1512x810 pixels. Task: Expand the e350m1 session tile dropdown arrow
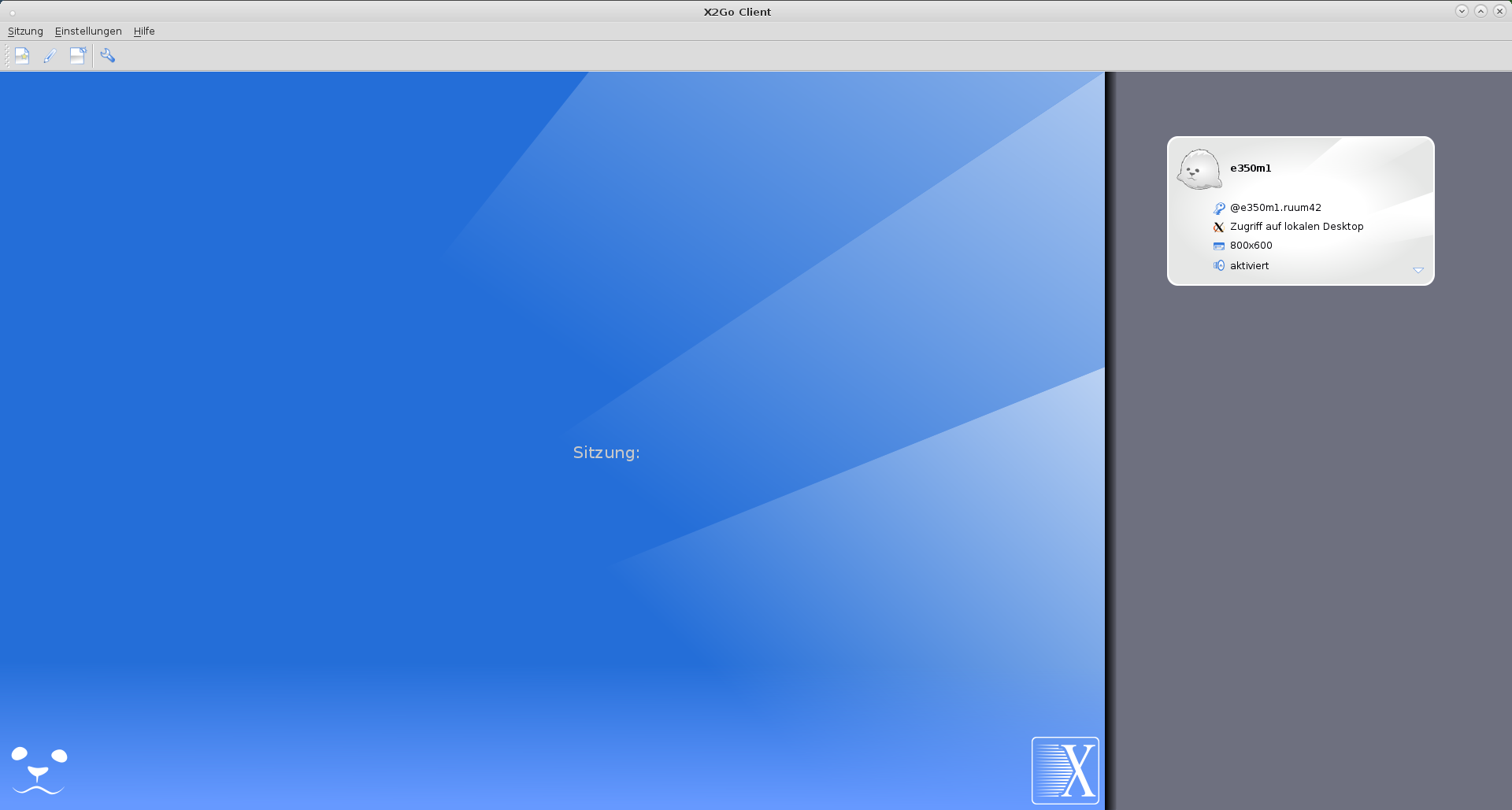tap(1418, 271)
